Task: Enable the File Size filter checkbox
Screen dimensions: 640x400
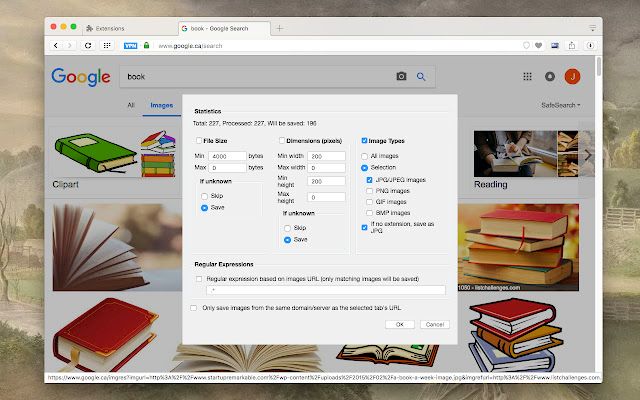Action: (x=199, y=140)
